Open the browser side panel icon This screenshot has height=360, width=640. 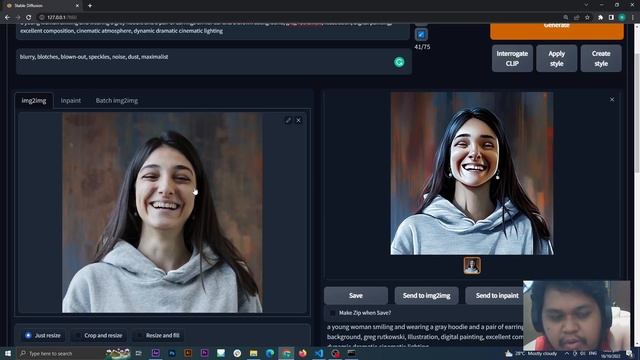click(x=611, y=17)
